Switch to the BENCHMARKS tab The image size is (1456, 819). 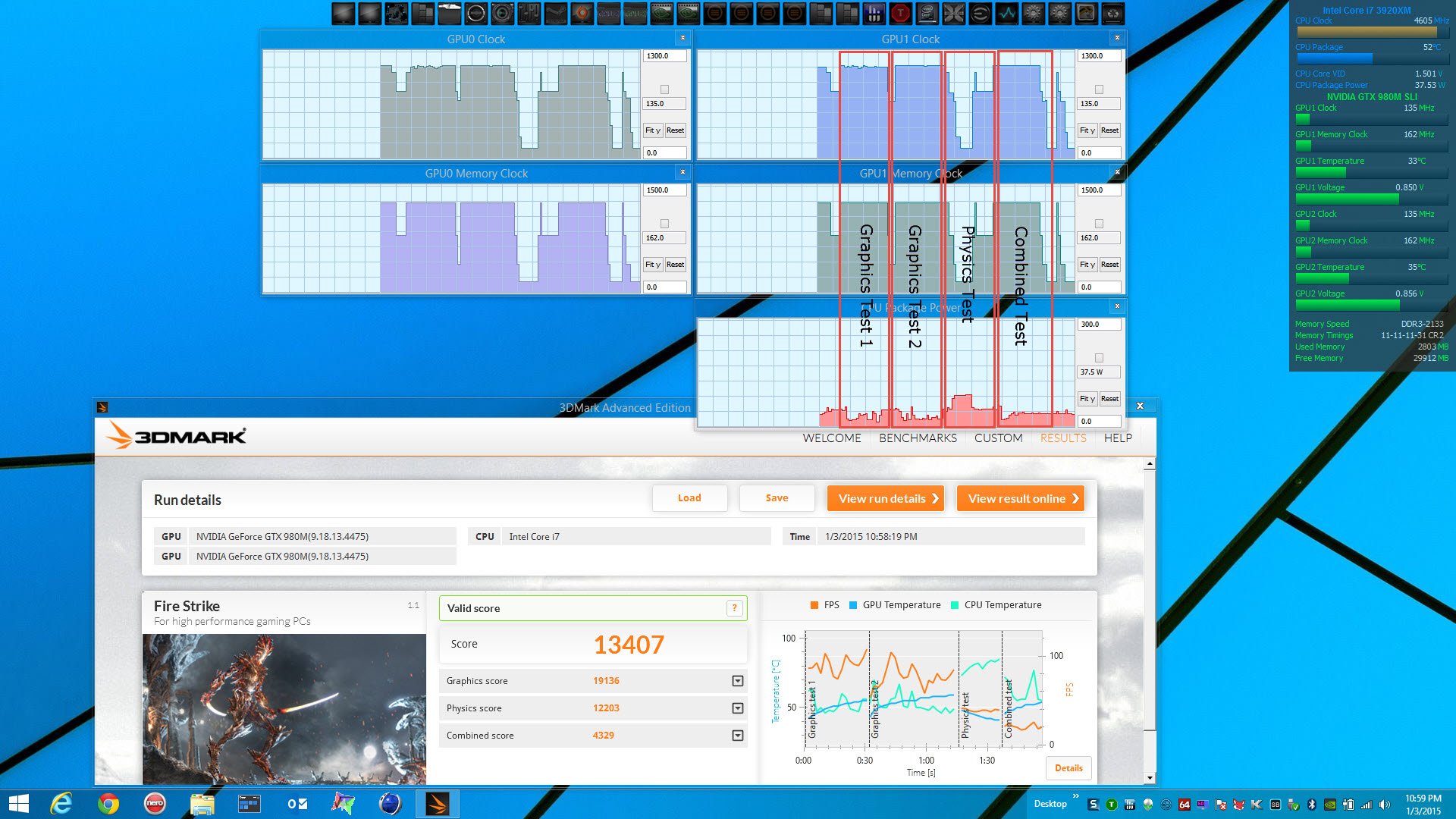coord(918,438)
